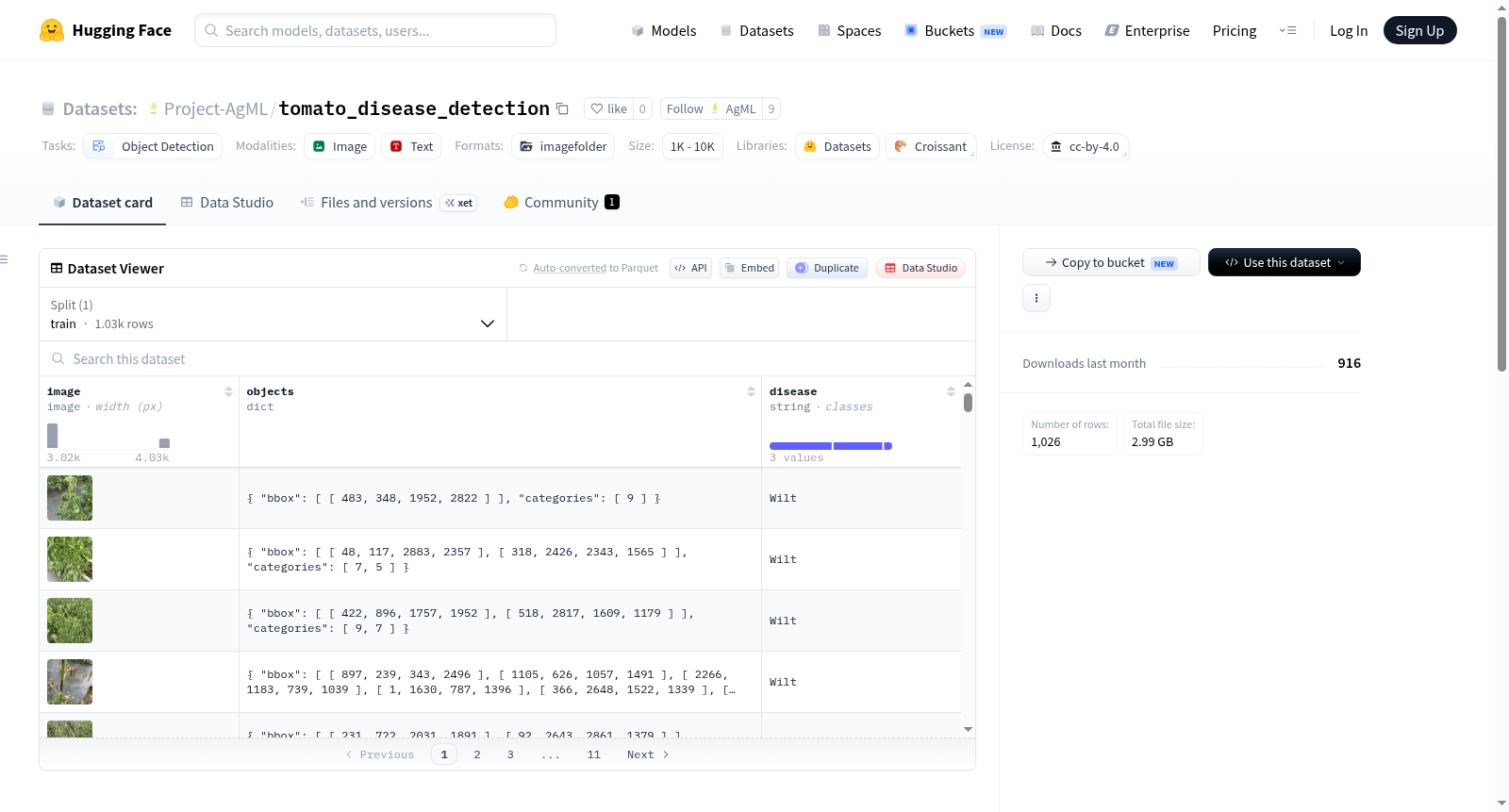Click the Log In link
Image resolution: width=1509 pixels, height=812 pixels.
(1349, 31)
